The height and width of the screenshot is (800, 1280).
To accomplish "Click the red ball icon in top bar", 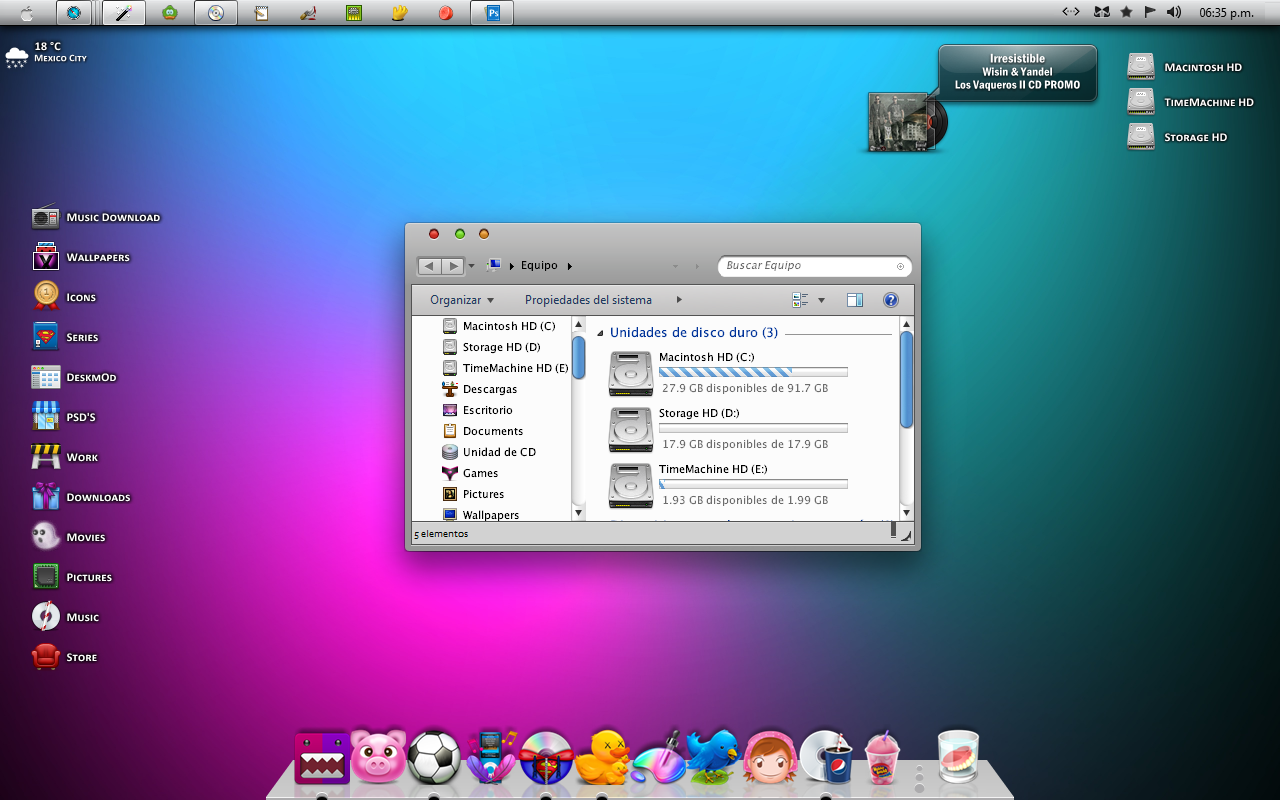I will click(x=446, y=13).
